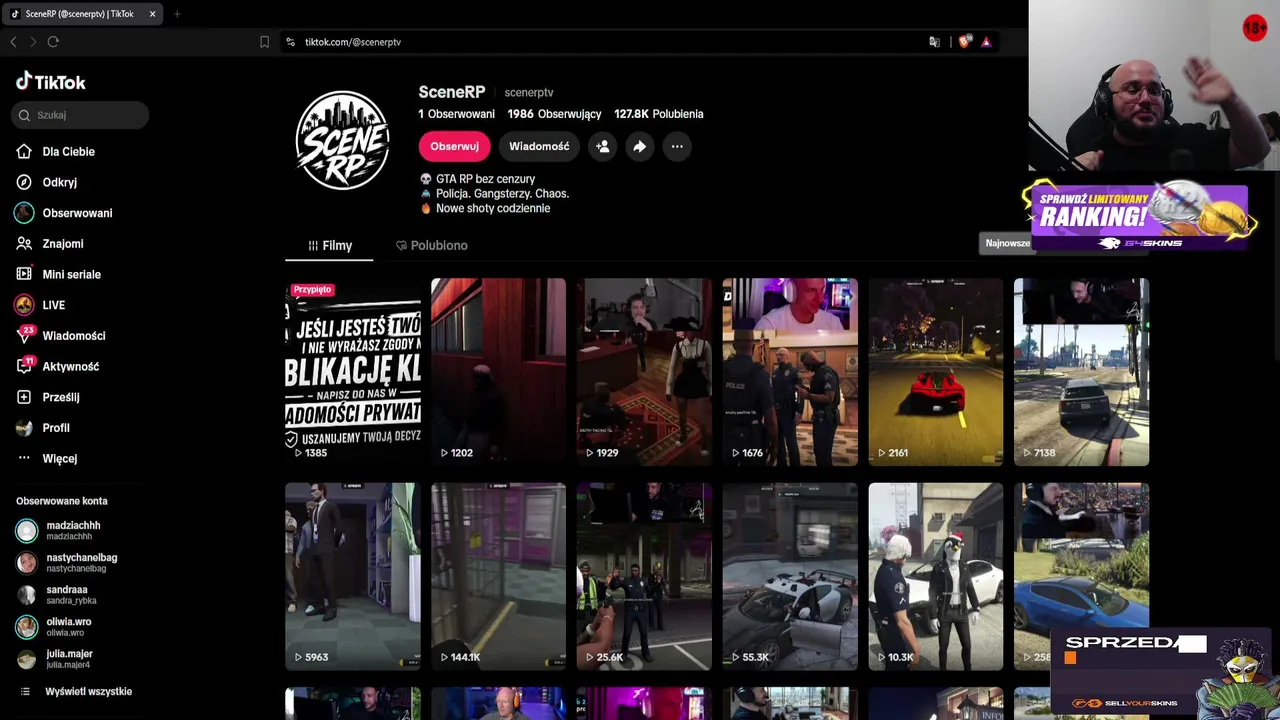The height and width of the screenshot is (720, 1280).
Task: Click the Szukaj search field
Action: click(80, 115)
